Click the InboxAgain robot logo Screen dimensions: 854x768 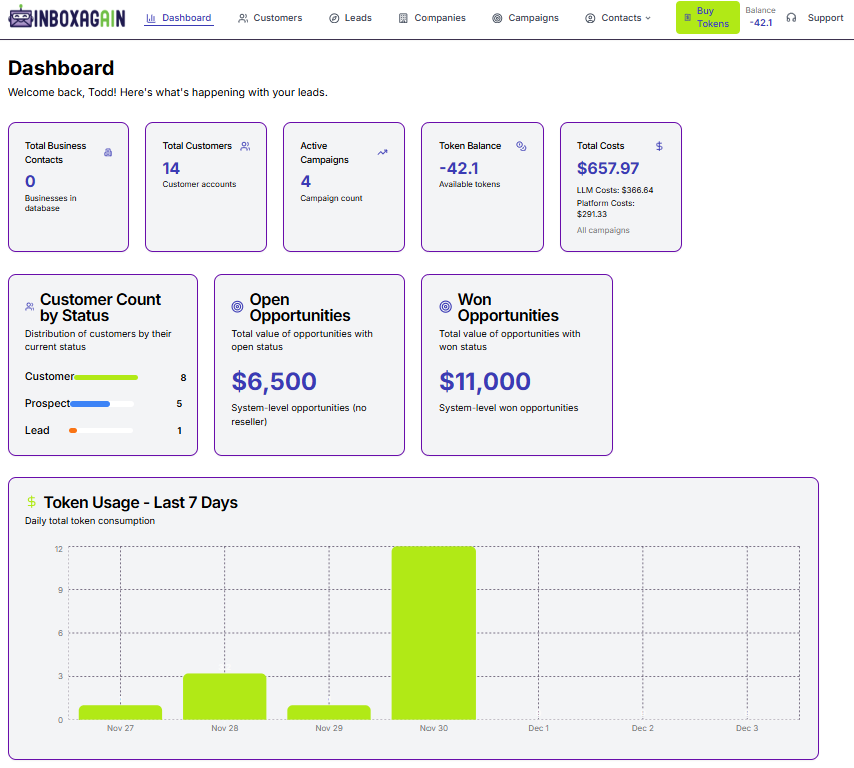click(21, 18)
